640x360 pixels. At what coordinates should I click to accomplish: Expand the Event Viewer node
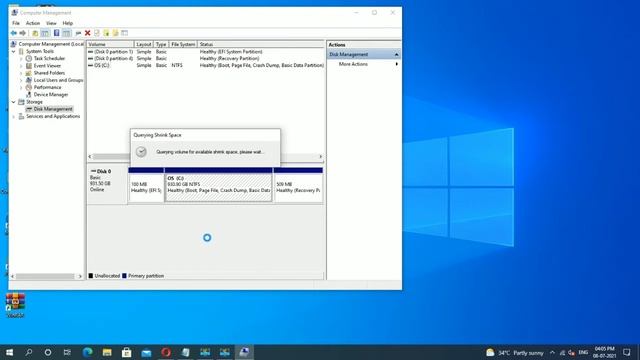(x=21, y=66)
